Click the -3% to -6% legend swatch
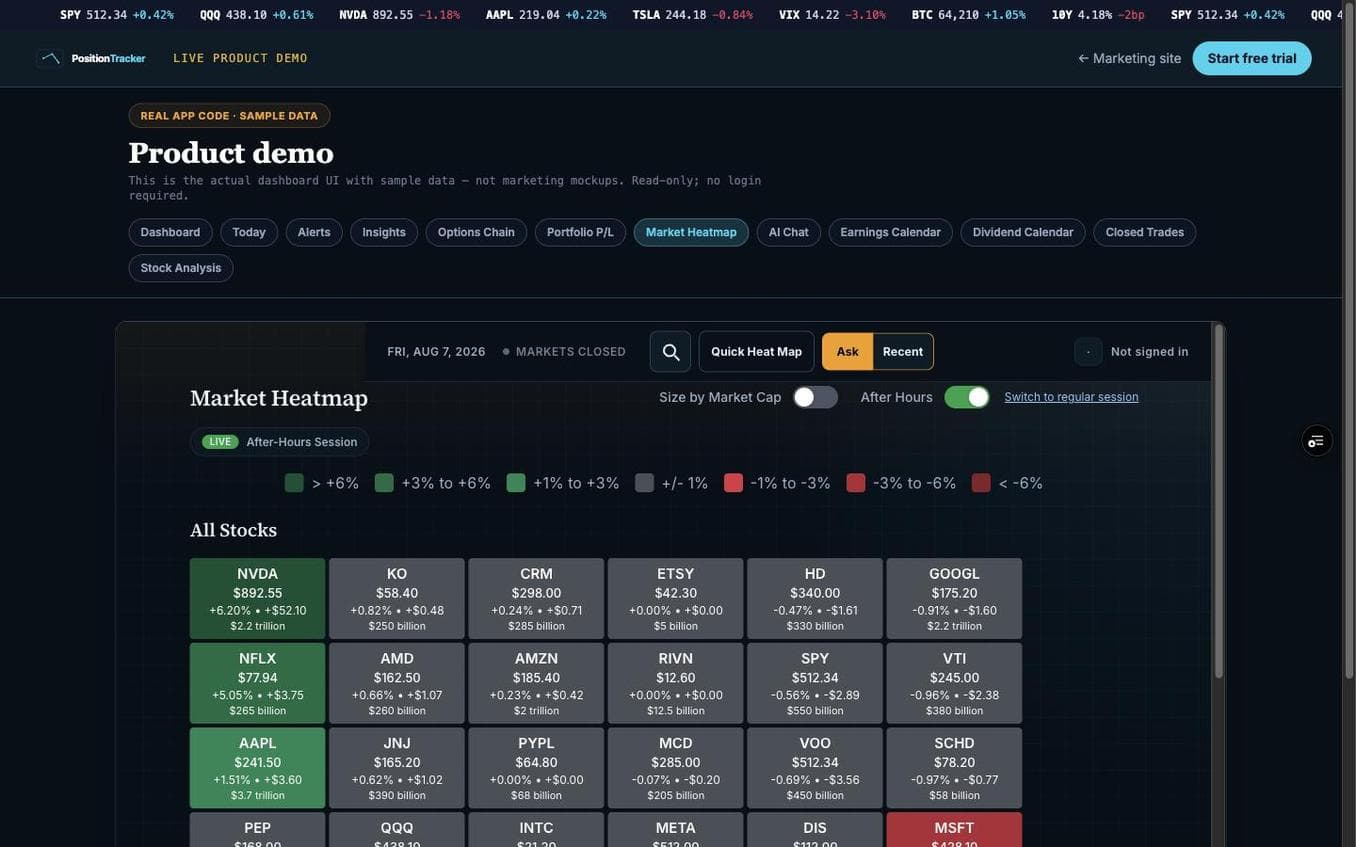Screen dimensions: 1356x847 856,483
